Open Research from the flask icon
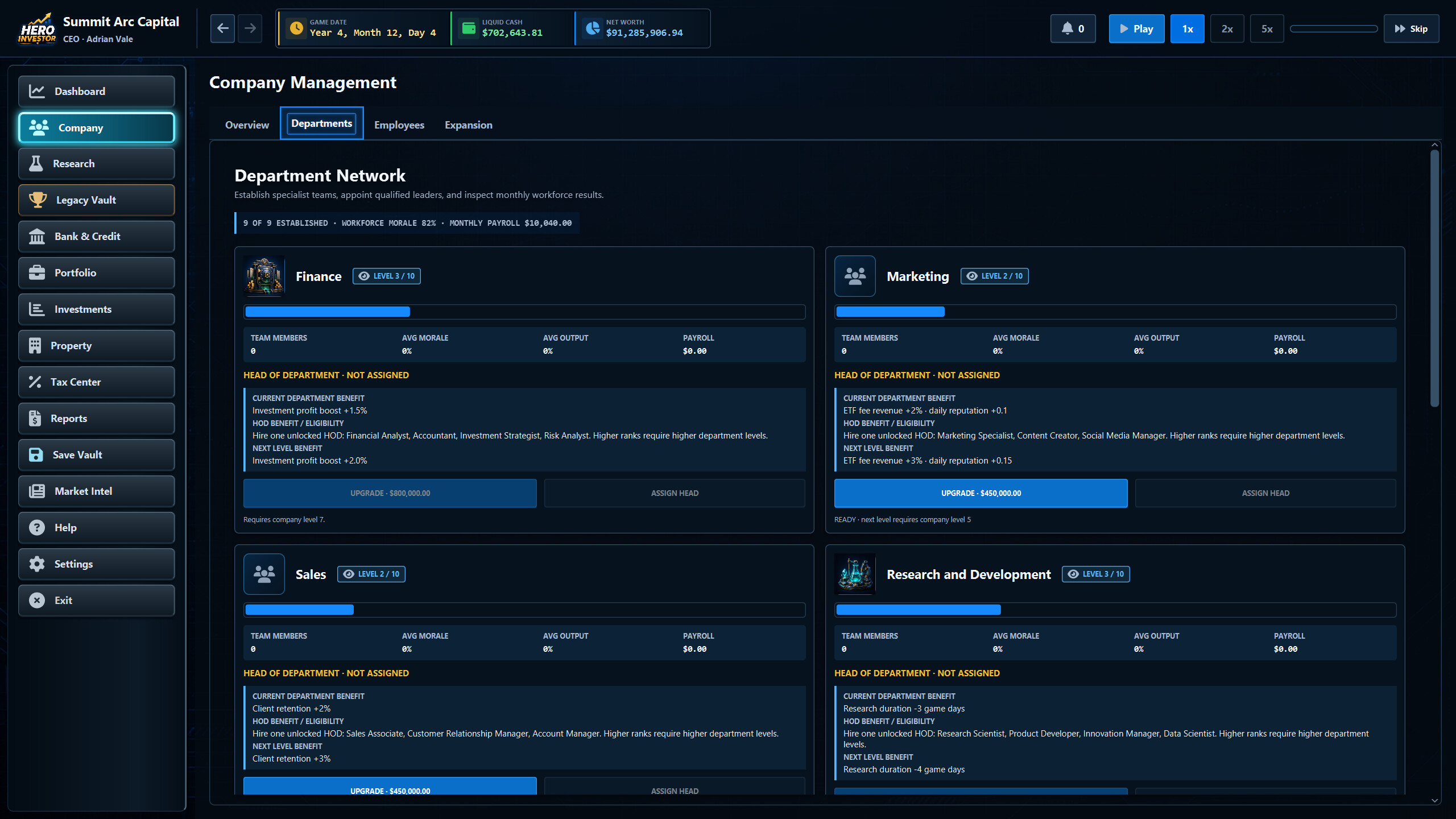Image resolution: width=1456 pixels, height=819 pixels. [x=96, y=164]
